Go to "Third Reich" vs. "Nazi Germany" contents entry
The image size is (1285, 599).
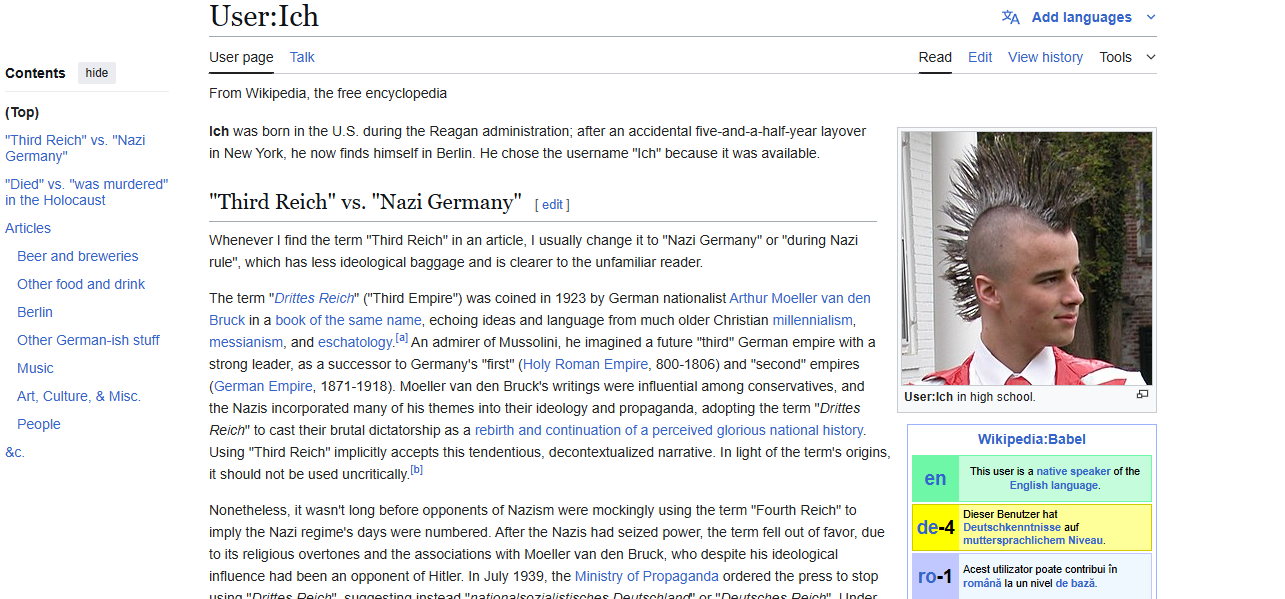(75, 148)
